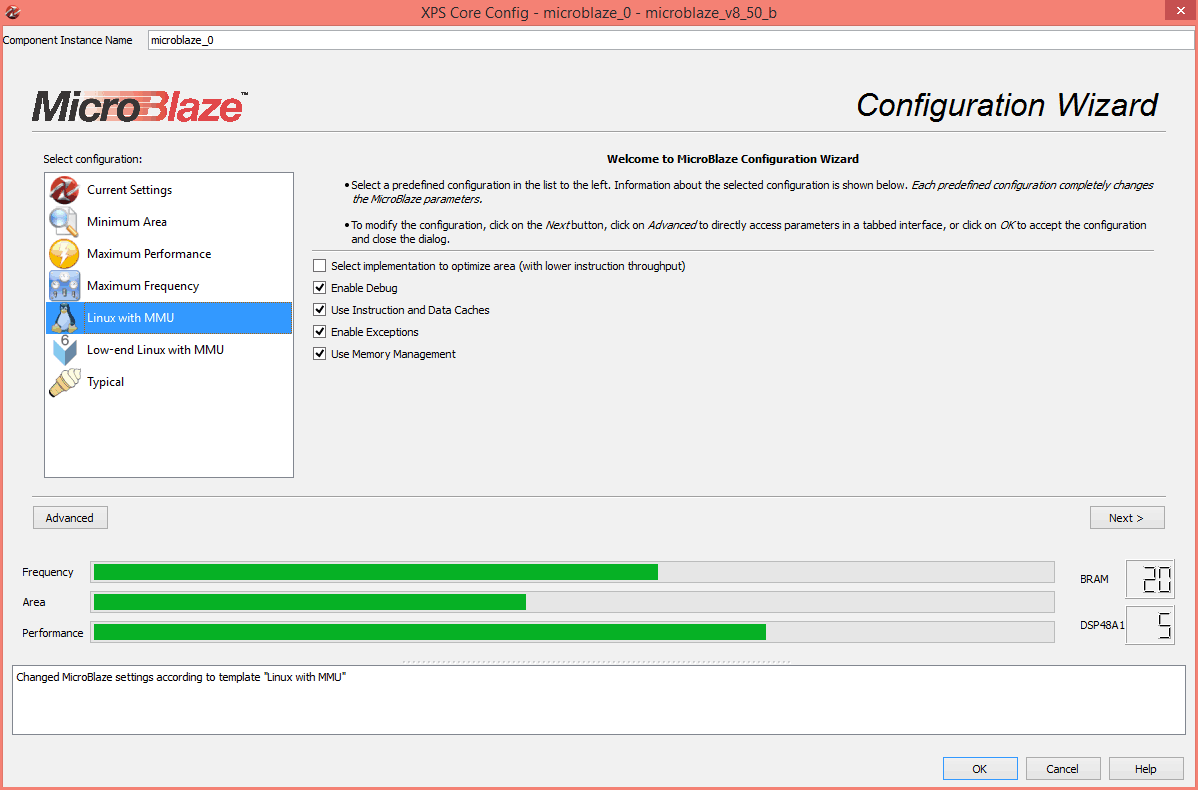Click the XPS Core Config title bar icon

[x=13, y=11]
